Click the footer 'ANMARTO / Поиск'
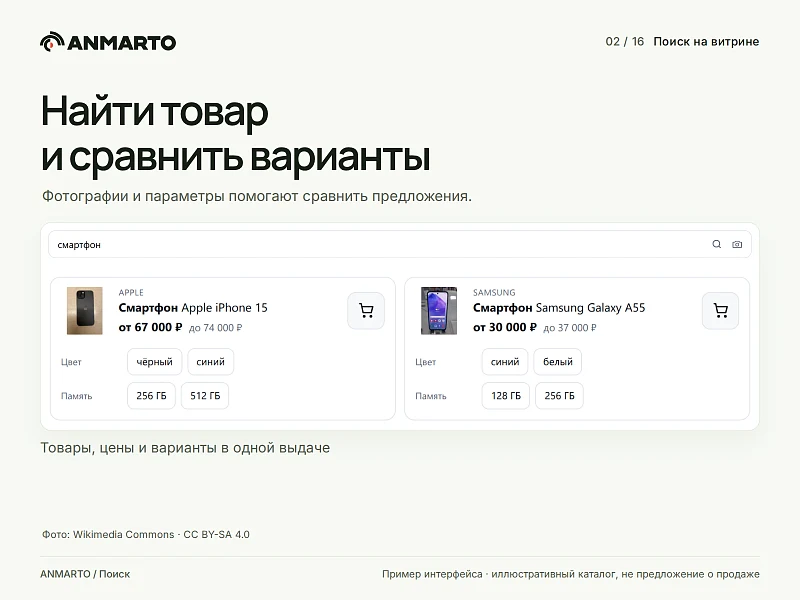This screenshot has height=600, width=800. [x=85, y=574]
